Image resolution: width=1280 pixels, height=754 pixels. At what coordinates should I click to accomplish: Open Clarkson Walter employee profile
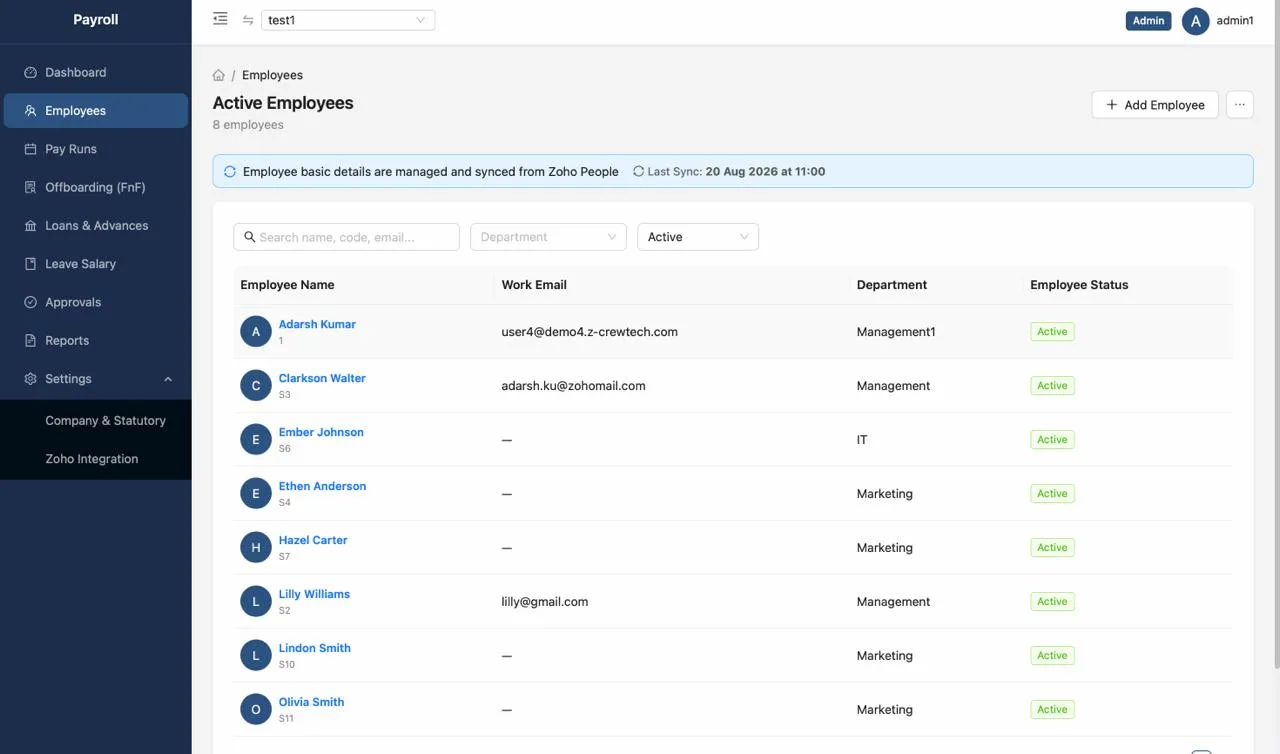pos(322,378)
